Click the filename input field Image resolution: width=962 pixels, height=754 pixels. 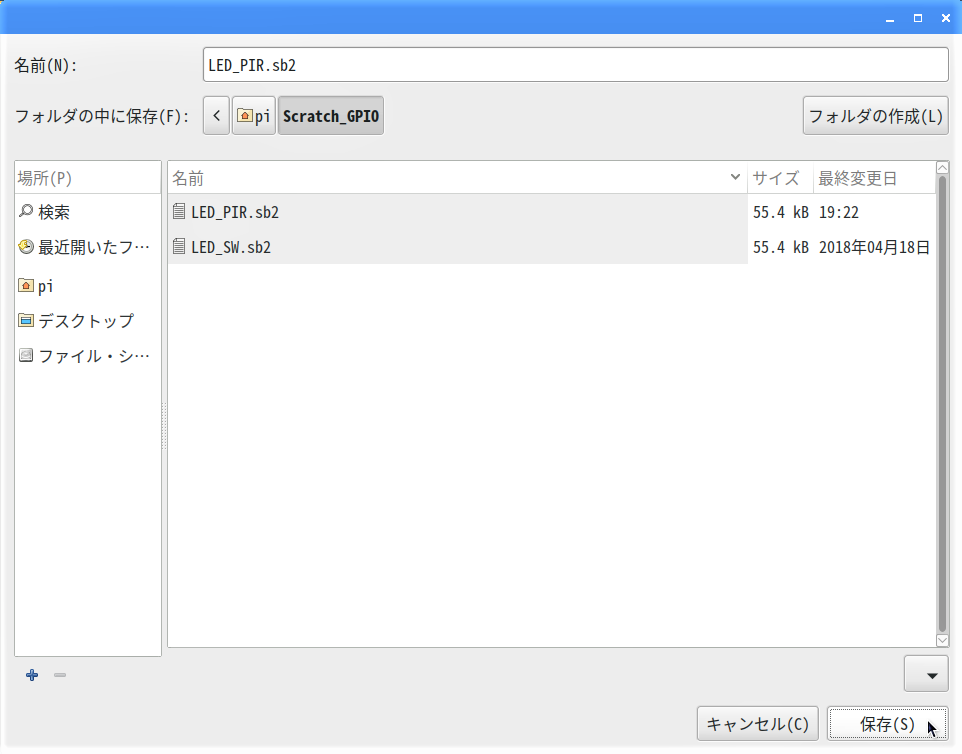[x=574, y=65]
